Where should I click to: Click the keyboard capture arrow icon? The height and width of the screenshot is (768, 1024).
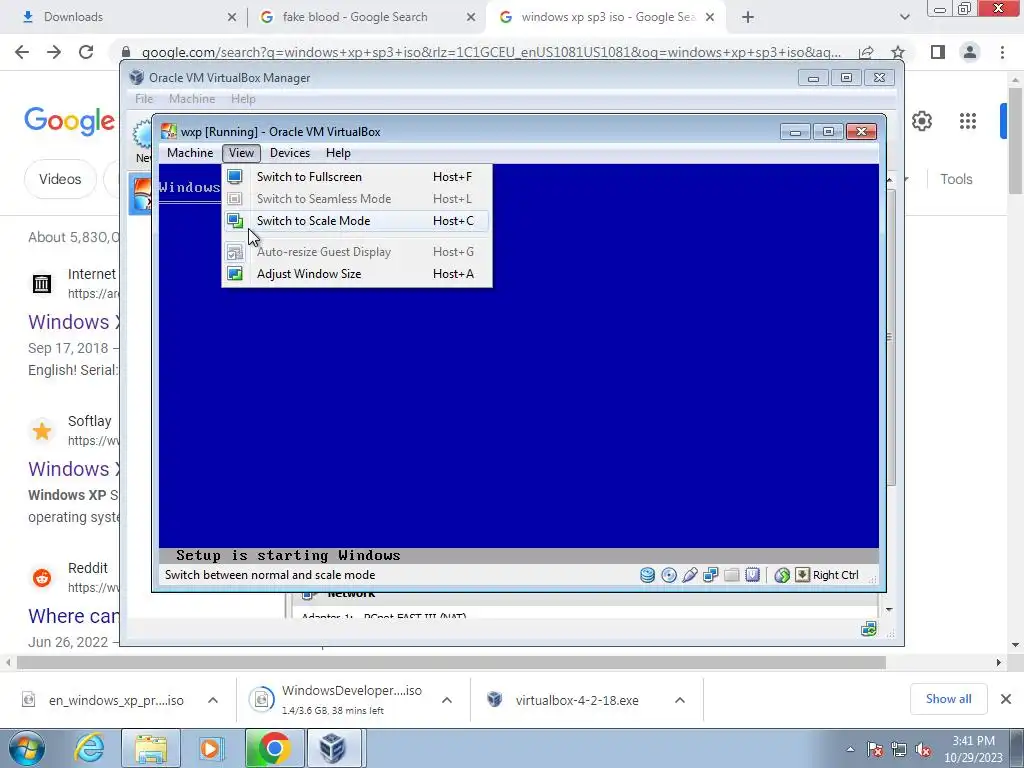pyautogui.click(x=802, y=575)
